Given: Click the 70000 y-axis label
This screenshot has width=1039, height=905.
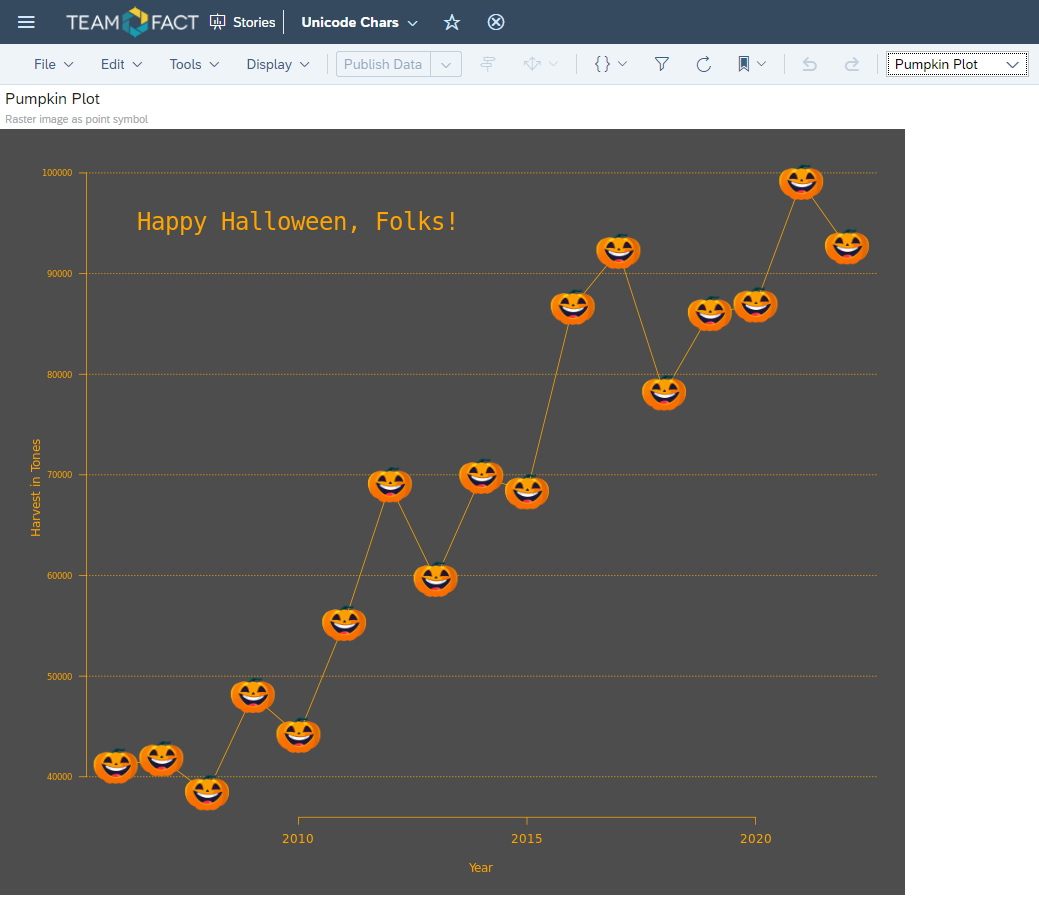Looking at the screenshot, I should 60,475.
